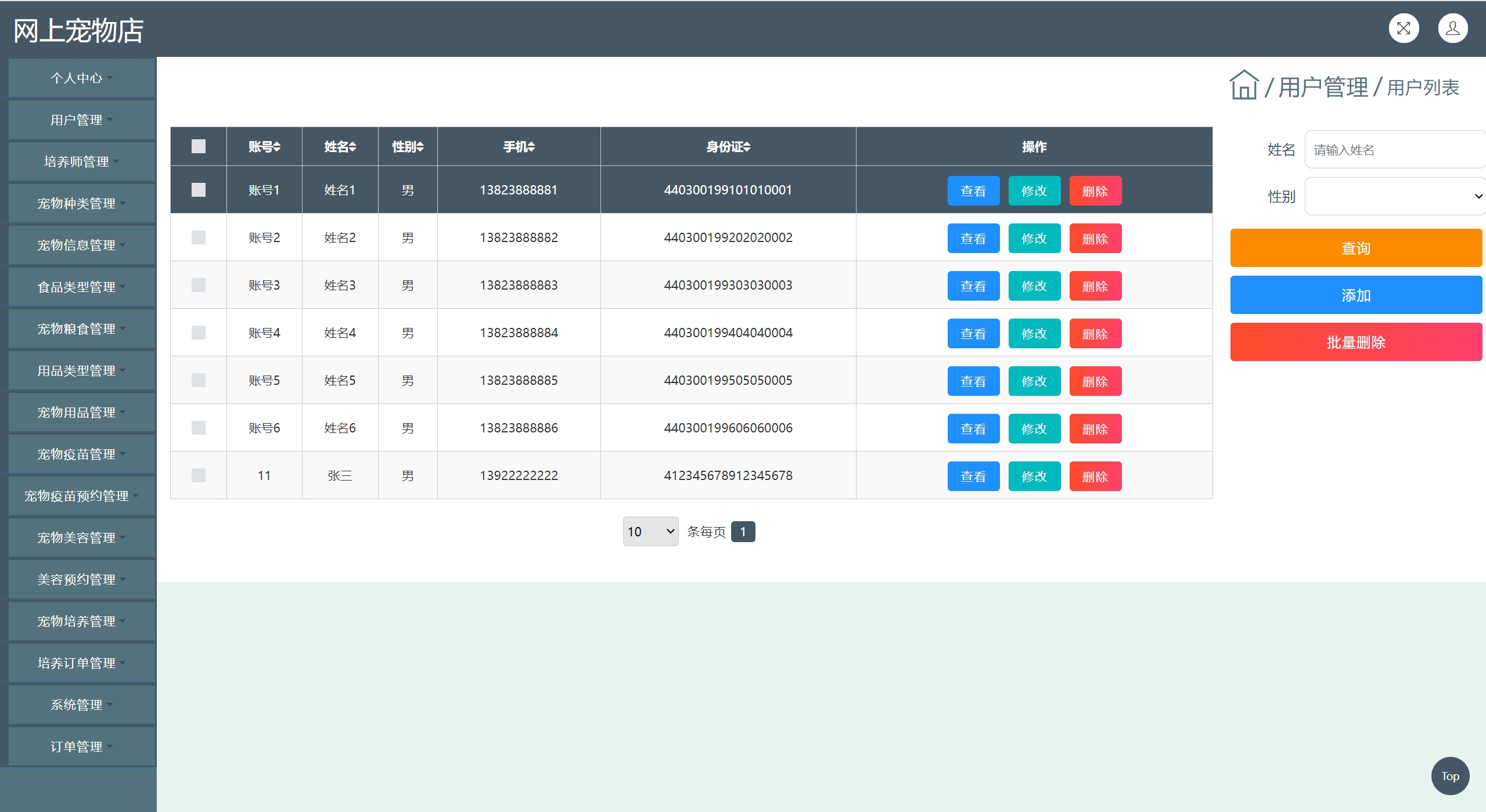Image resolution: width=1486 pixels, height=812 pixels.
Task: Sort table by 身份证 column arrow
Action: click(747, 147)
